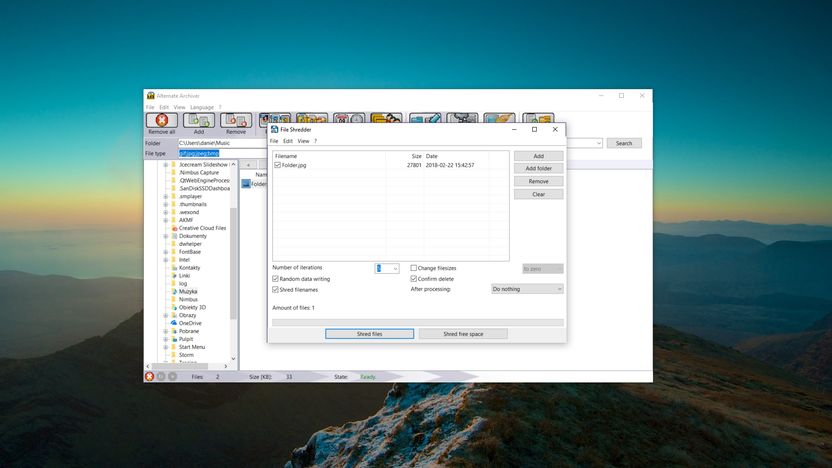Click the date 2018-02-22 15:42:57 cell
832x468 pixels.
tap(449, 165)
